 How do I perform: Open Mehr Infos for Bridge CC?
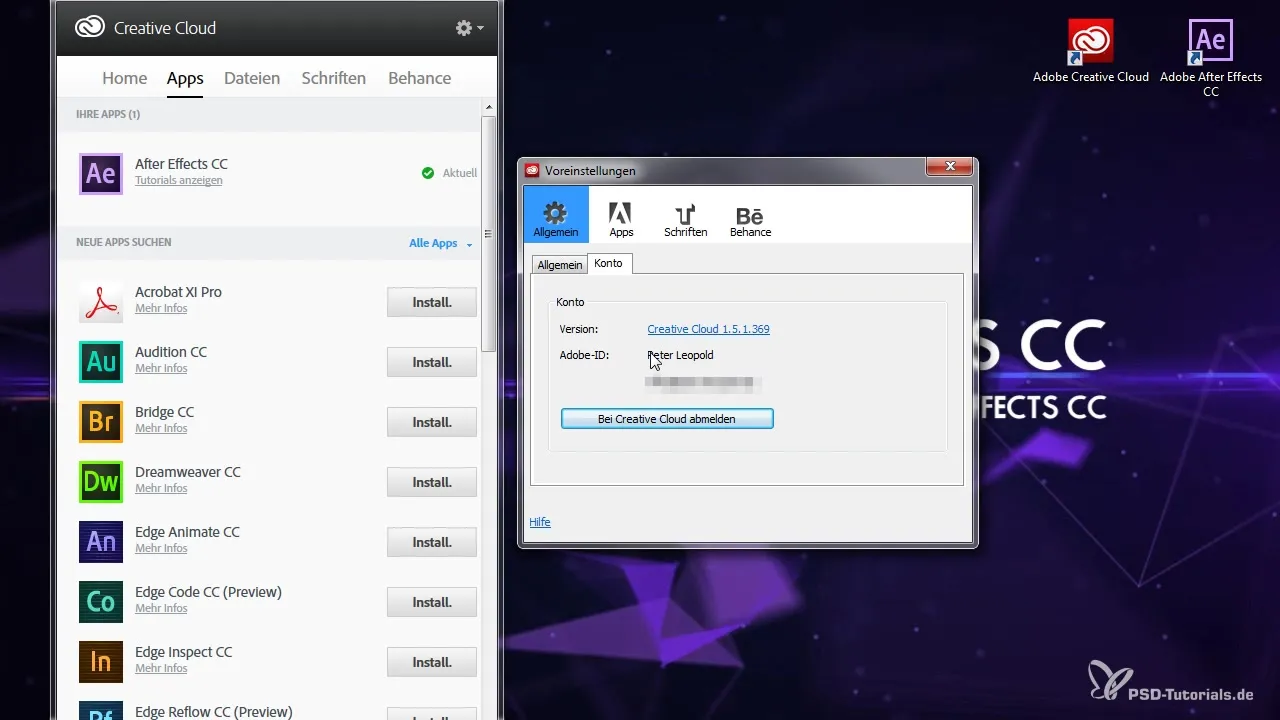point(161,429)
